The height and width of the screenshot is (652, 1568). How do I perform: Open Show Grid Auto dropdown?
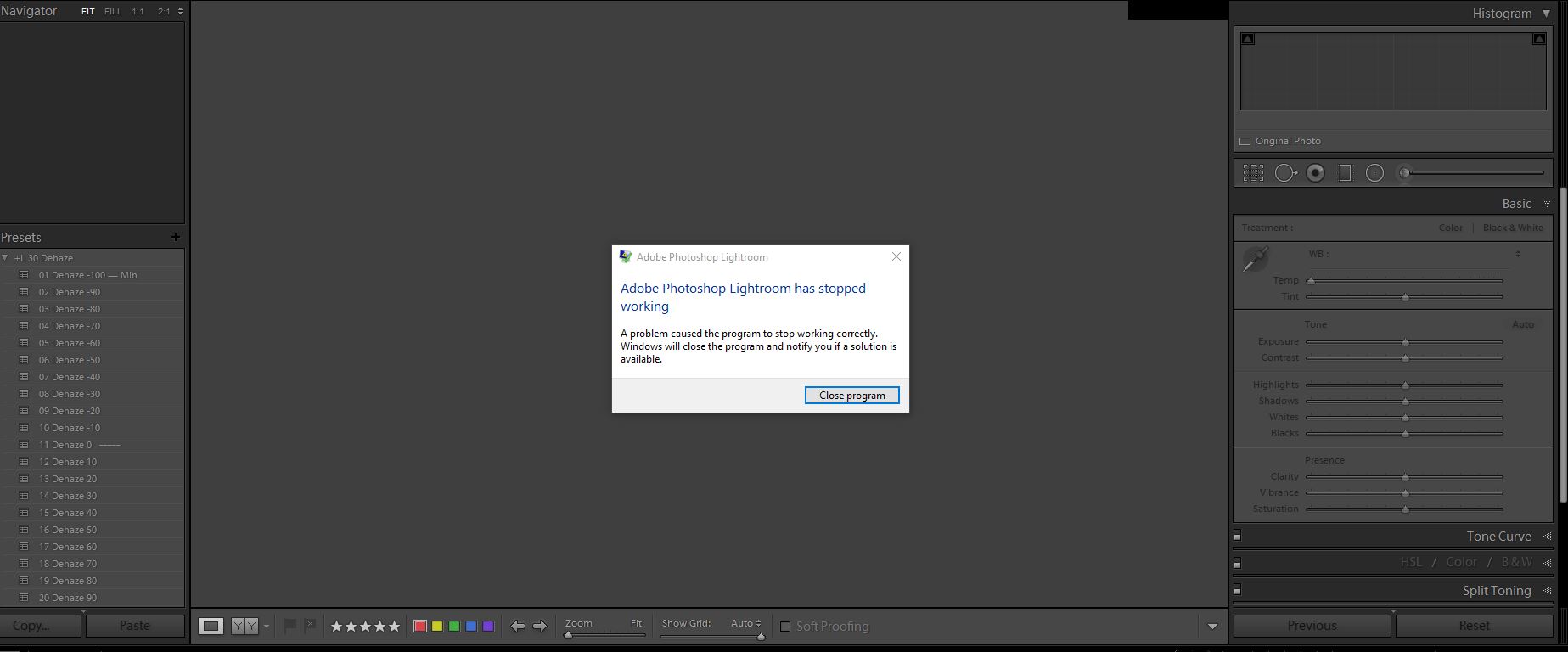tap(745, 623)
